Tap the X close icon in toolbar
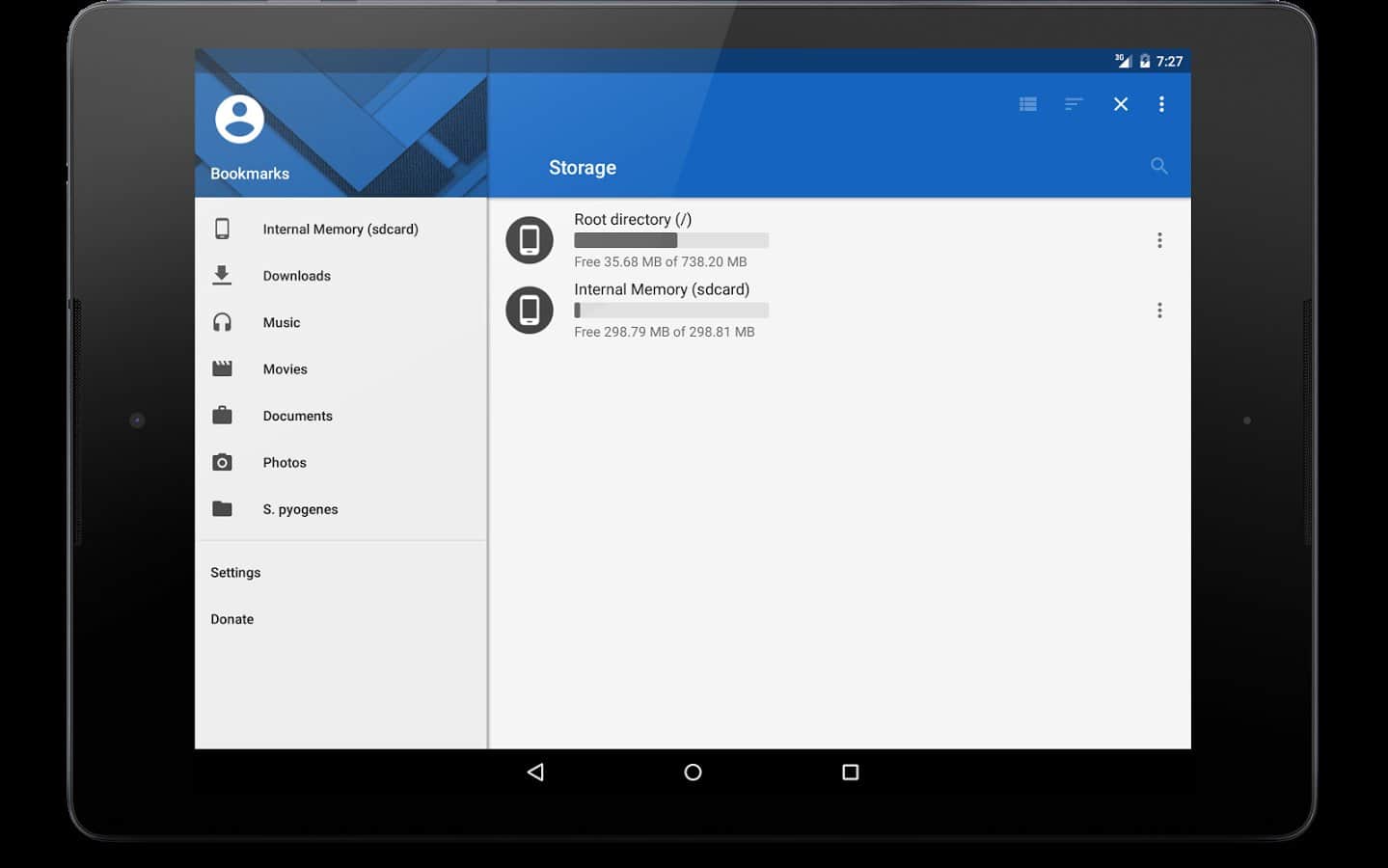1388x868 pixels. [x=1120, y=104]
